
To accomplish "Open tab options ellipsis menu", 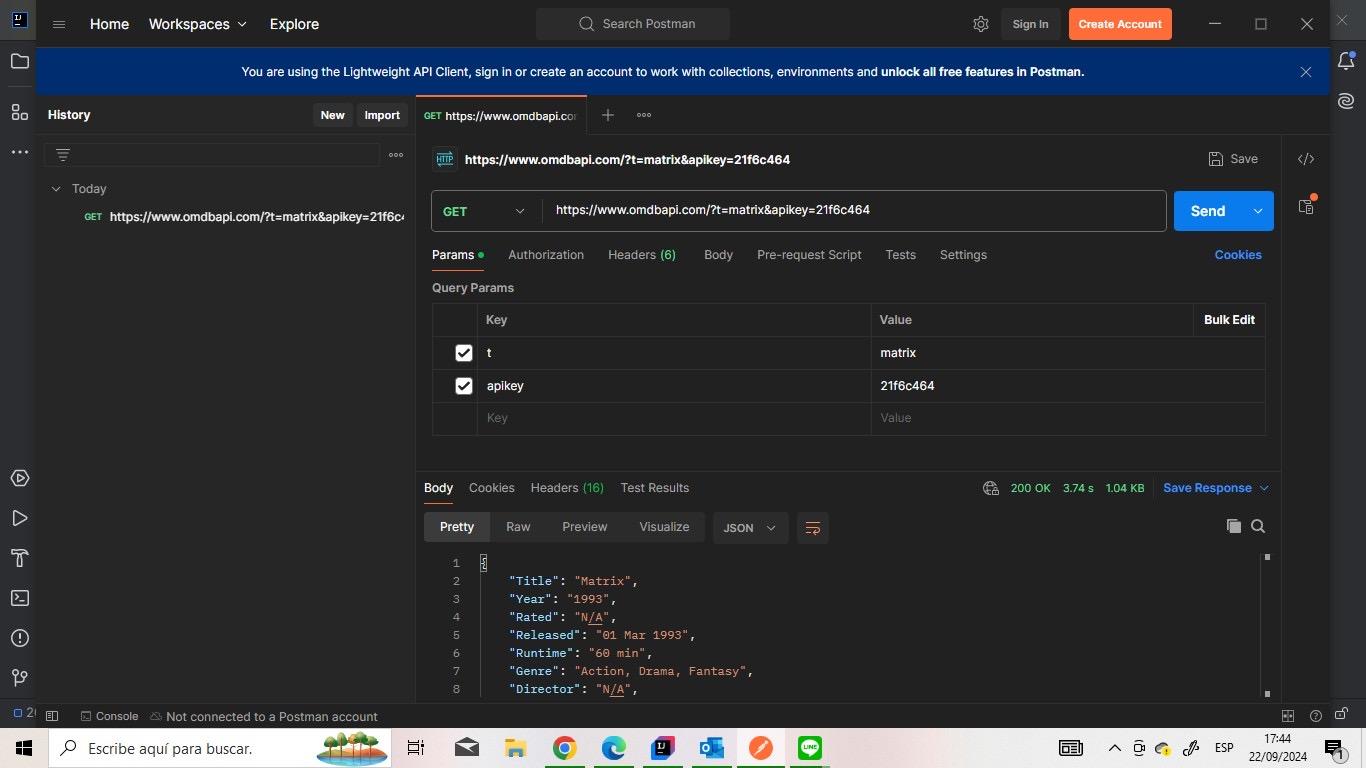I will [x=644, y=115].
